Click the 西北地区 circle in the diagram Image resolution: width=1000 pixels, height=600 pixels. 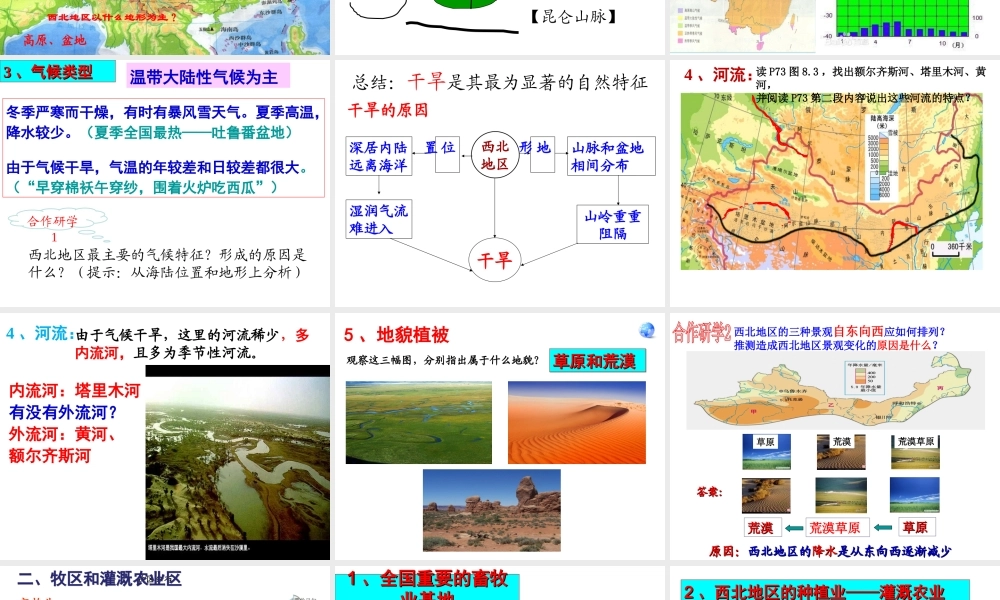[x=495, y=155]
